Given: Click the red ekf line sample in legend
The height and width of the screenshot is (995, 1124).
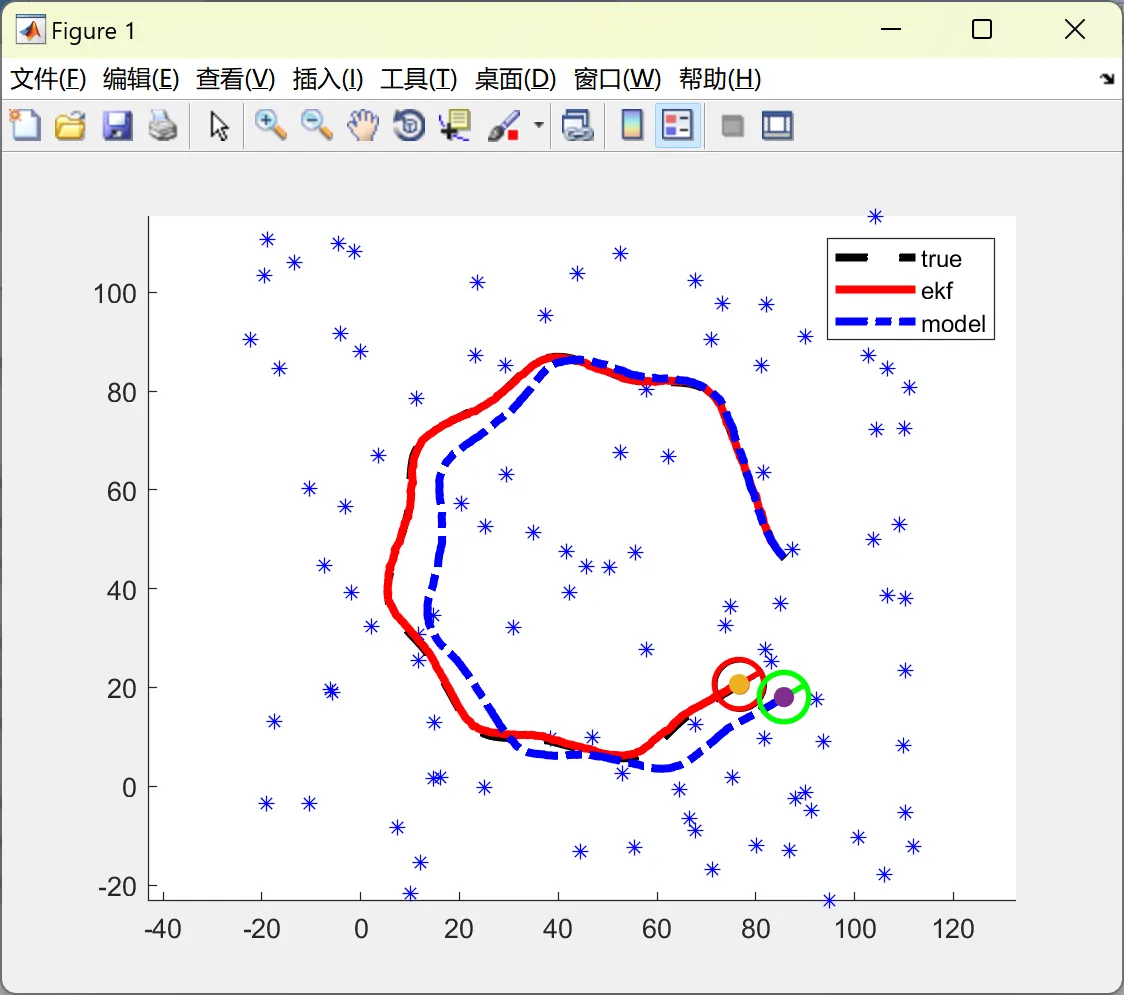Looking at the screenshot, I should pos(875,290).
